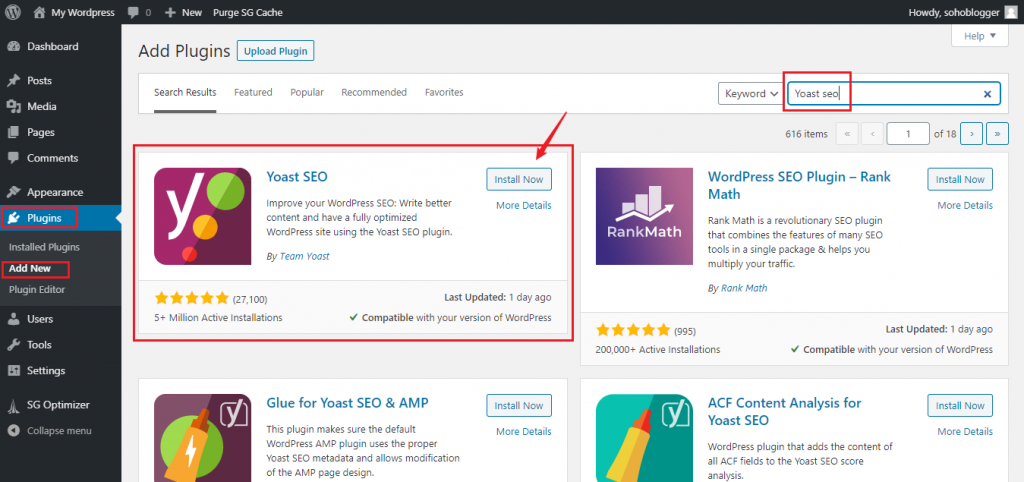The width and height of the screenshot is (1024, 482).
Task: Open the Keyword search type dropdown
Action: (x=749, y=94)
